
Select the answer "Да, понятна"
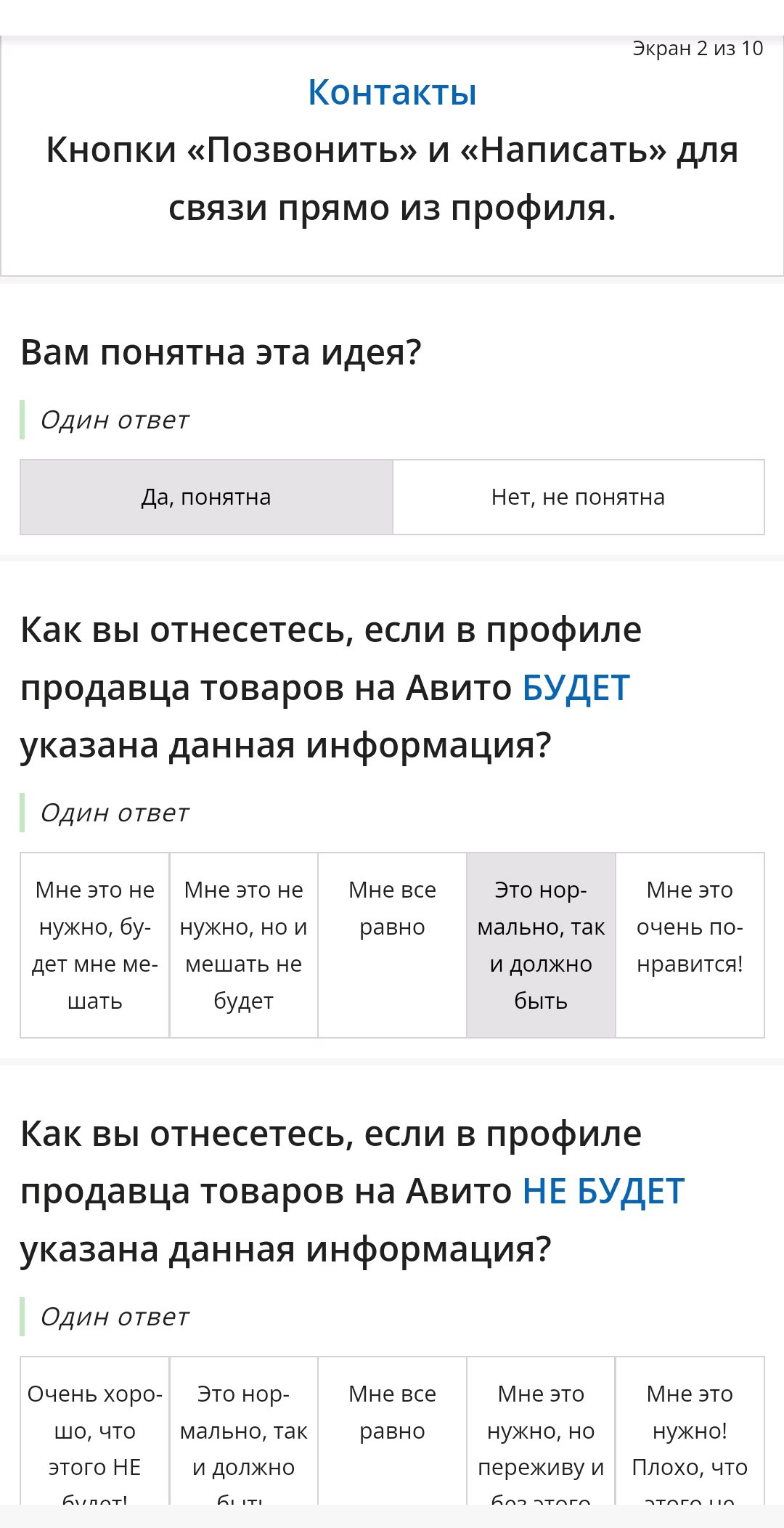pos(206,497)
